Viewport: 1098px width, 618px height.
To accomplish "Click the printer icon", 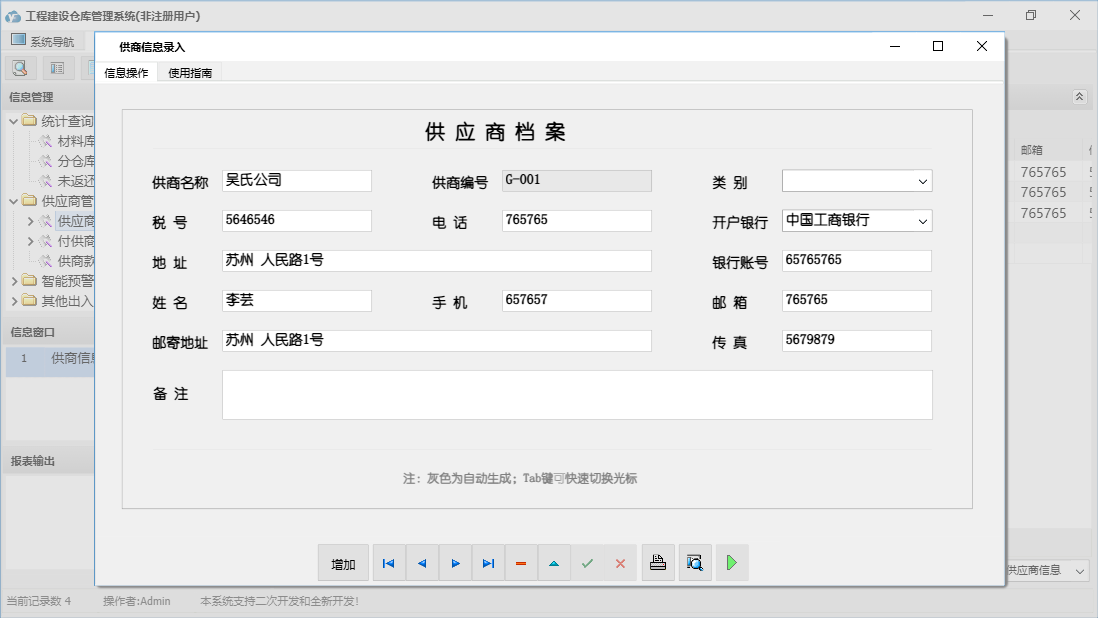I will click(x=657, y=563).
